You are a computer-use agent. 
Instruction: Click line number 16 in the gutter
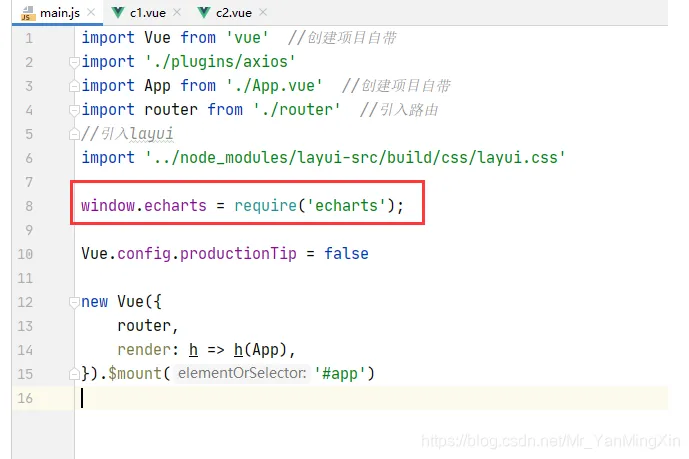coord(25,398)
